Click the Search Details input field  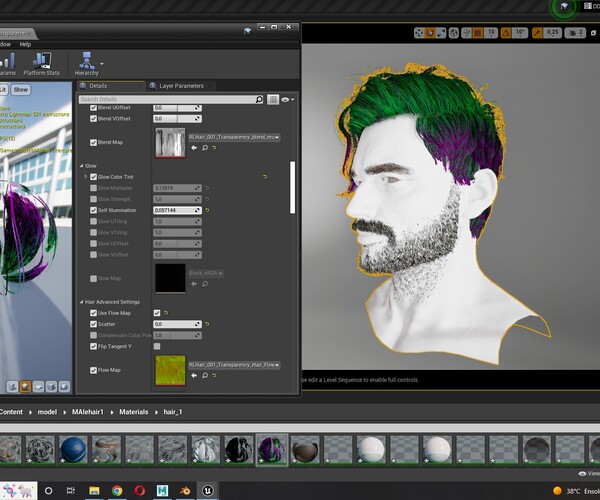coord(171,99)
